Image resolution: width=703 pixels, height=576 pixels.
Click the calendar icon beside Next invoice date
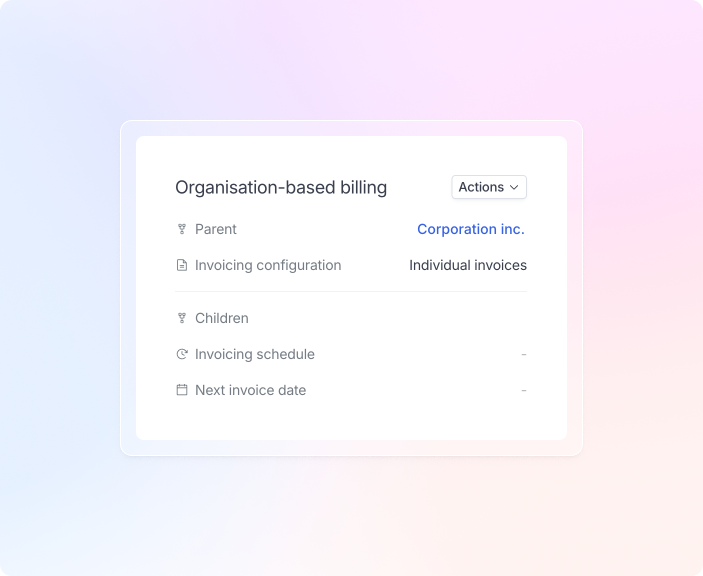click(182, 390)
